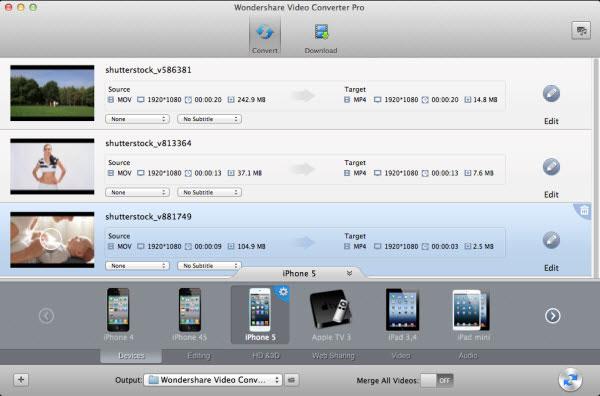Switch to the Editing format tab
The image size is (600, 396).
(x=198, y=356)
